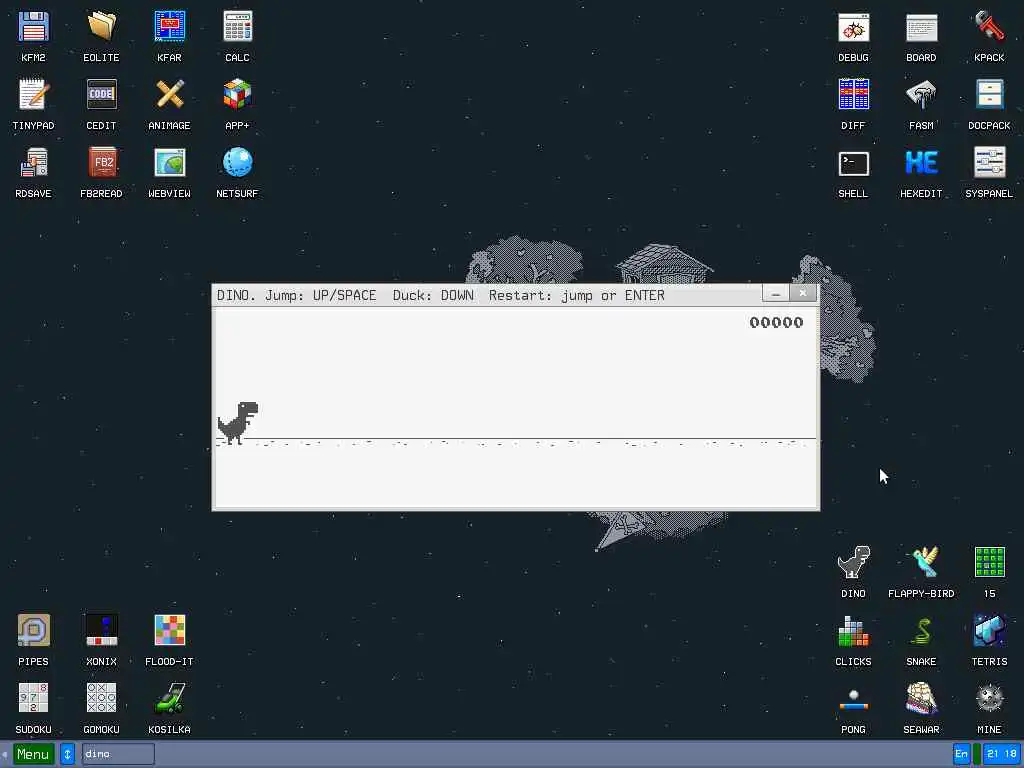Screen dimensions: 1024x768
Task: Launch the PIPES game icon
Action: 33,632
